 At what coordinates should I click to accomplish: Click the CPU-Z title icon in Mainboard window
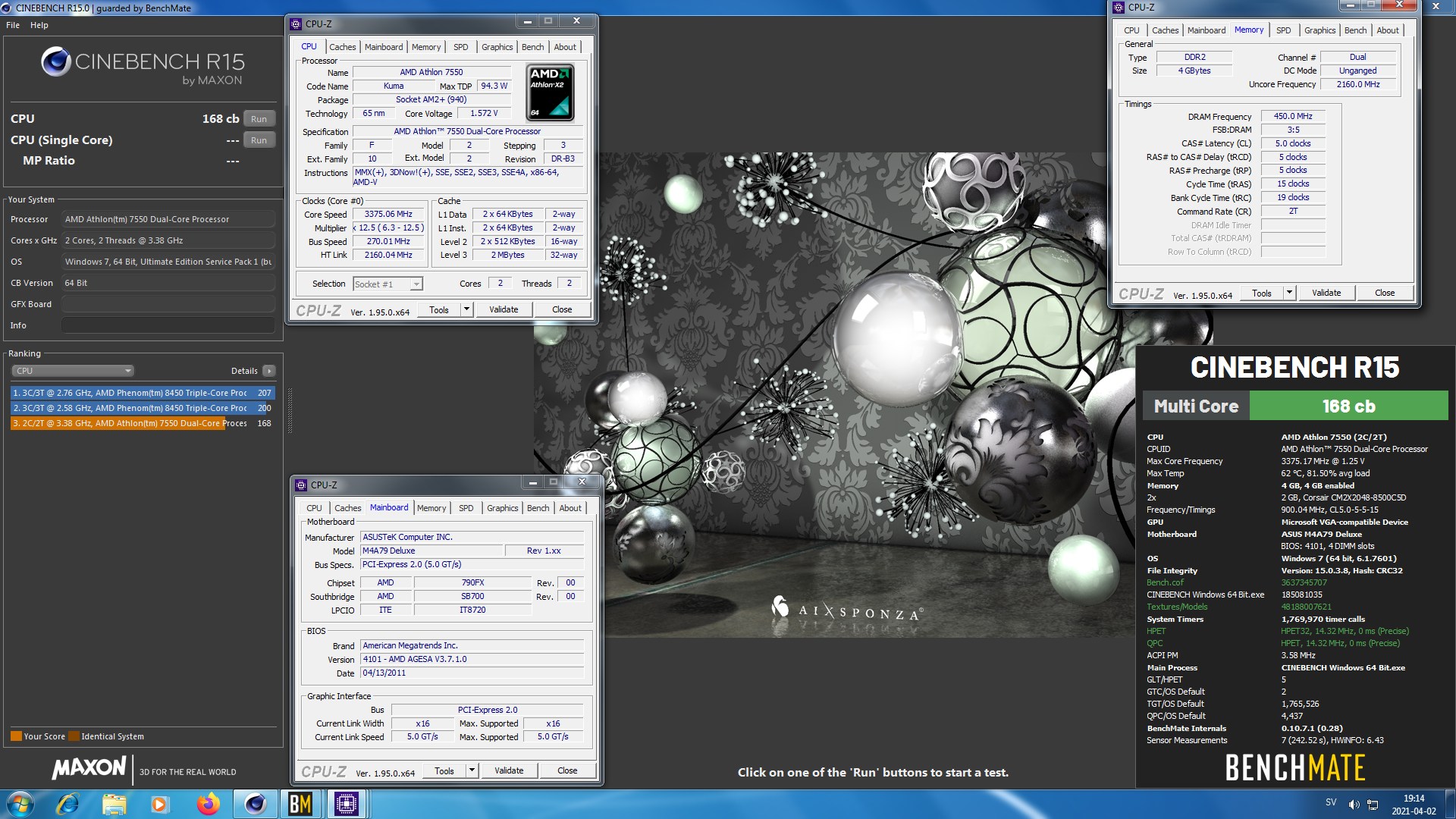click(302, 485)
